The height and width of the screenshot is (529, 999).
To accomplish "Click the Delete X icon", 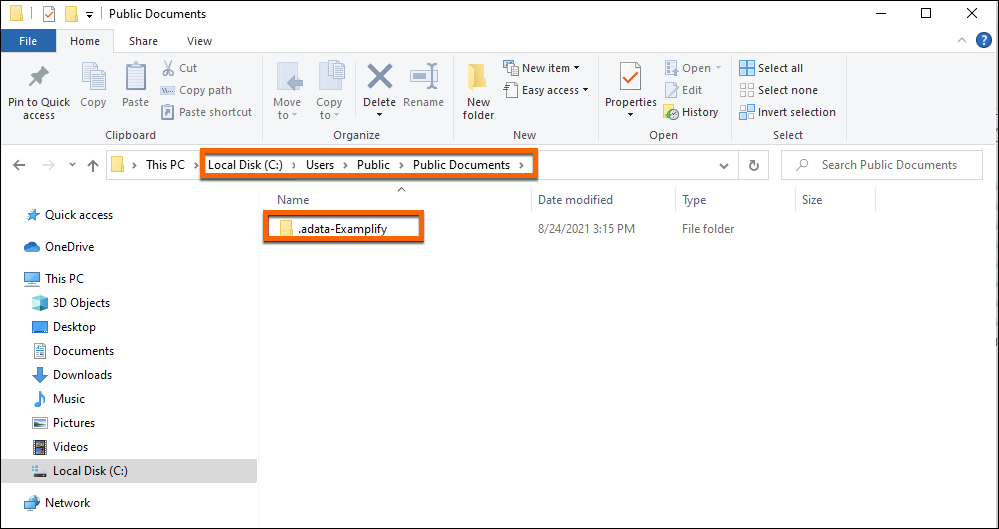I will [380, 77].
